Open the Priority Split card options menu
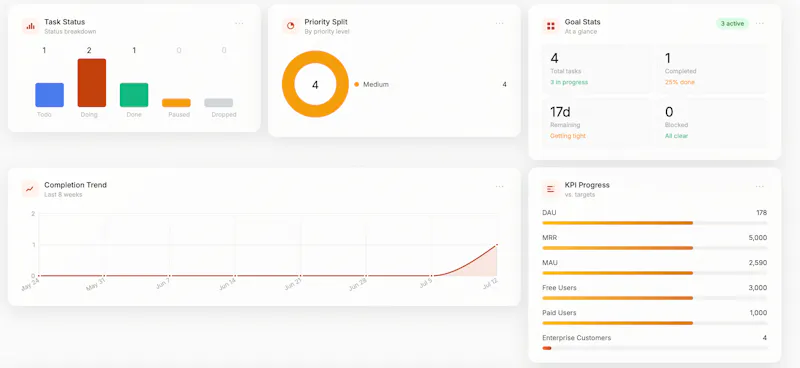800x368 pixels. [499, 23]
